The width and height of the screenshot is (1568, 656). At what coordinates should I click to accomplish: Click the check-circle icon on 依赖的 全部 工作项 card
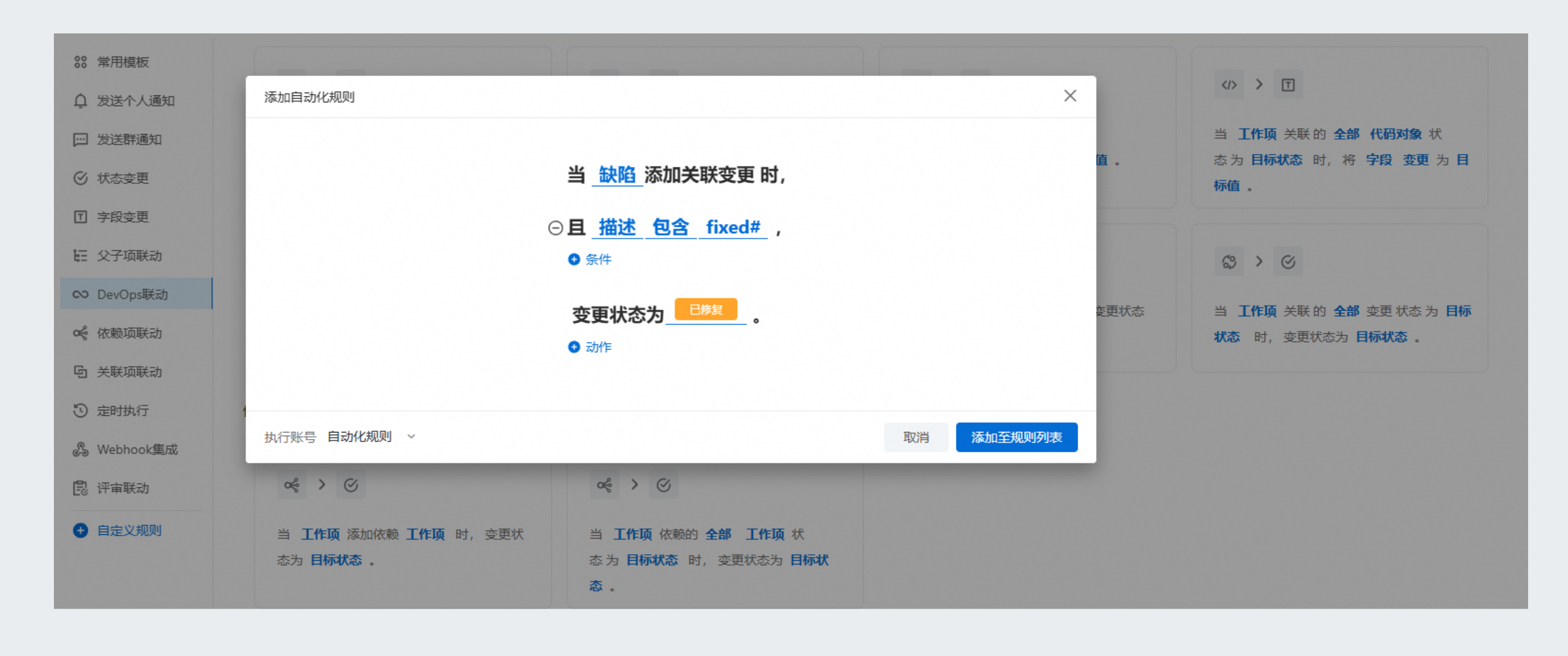click(x=663, y=485)
